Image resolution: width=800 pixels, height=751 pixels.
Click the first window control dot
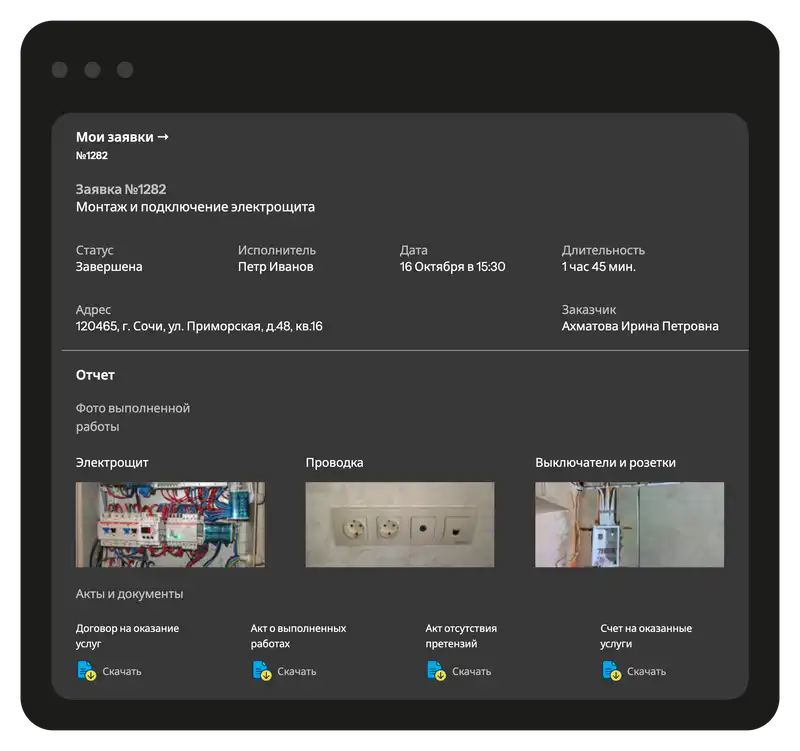[x=60, y=70]
